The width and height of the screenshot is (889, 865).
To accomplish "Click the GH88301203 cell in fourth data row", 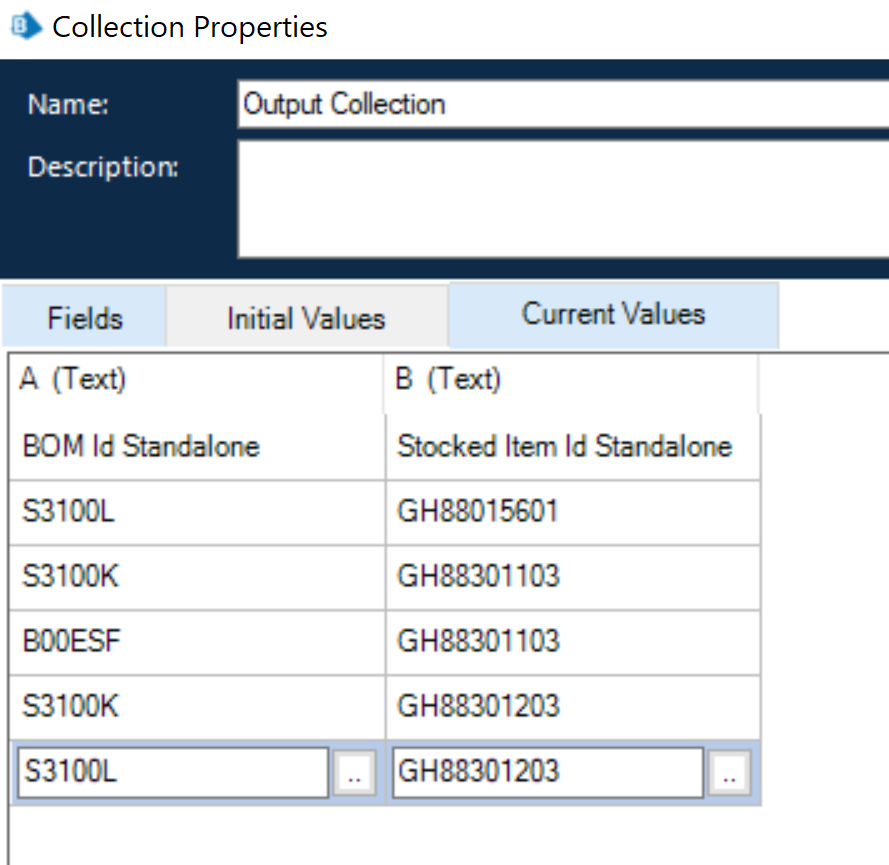I will click(x=571, y=706).
